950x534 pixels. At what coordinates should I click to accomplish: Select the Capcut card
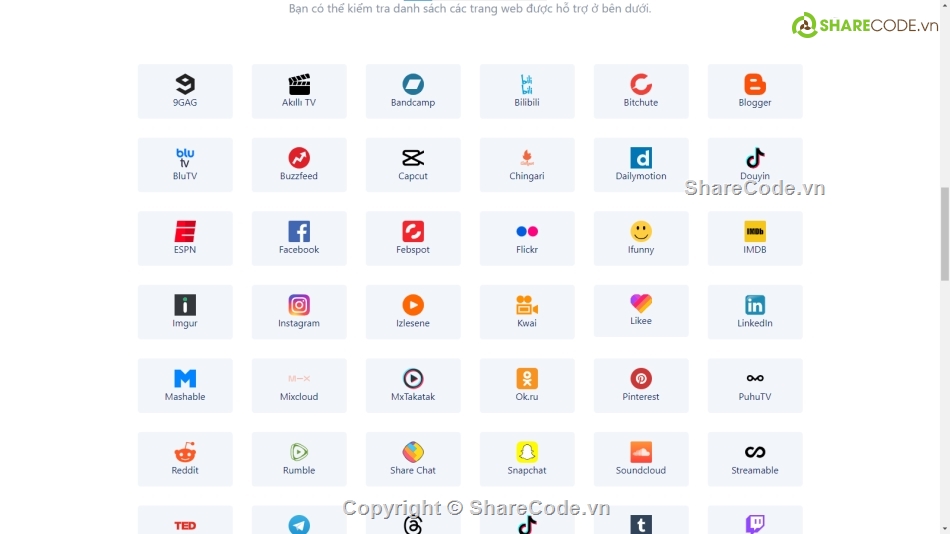pyautogui.click(x=413, y=165)
